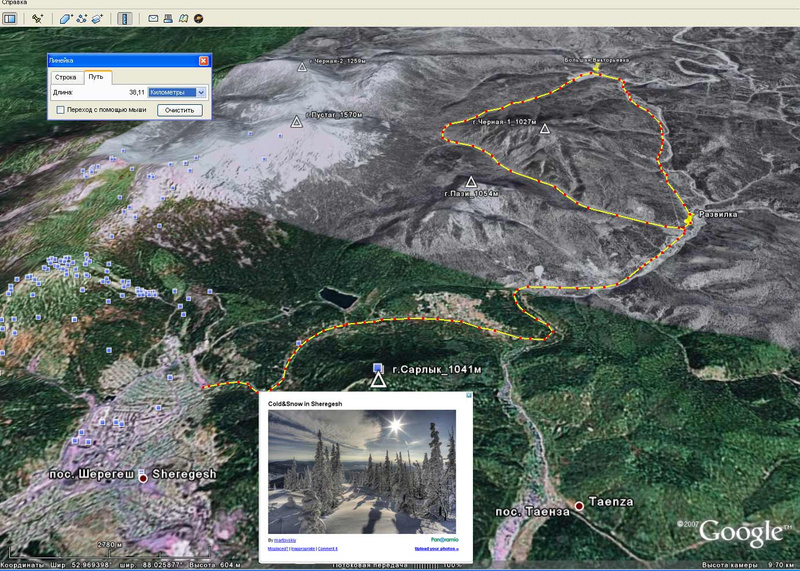800x571 pixels.
Task: Click the add image overlay icon
Action: tap(98, 18)
